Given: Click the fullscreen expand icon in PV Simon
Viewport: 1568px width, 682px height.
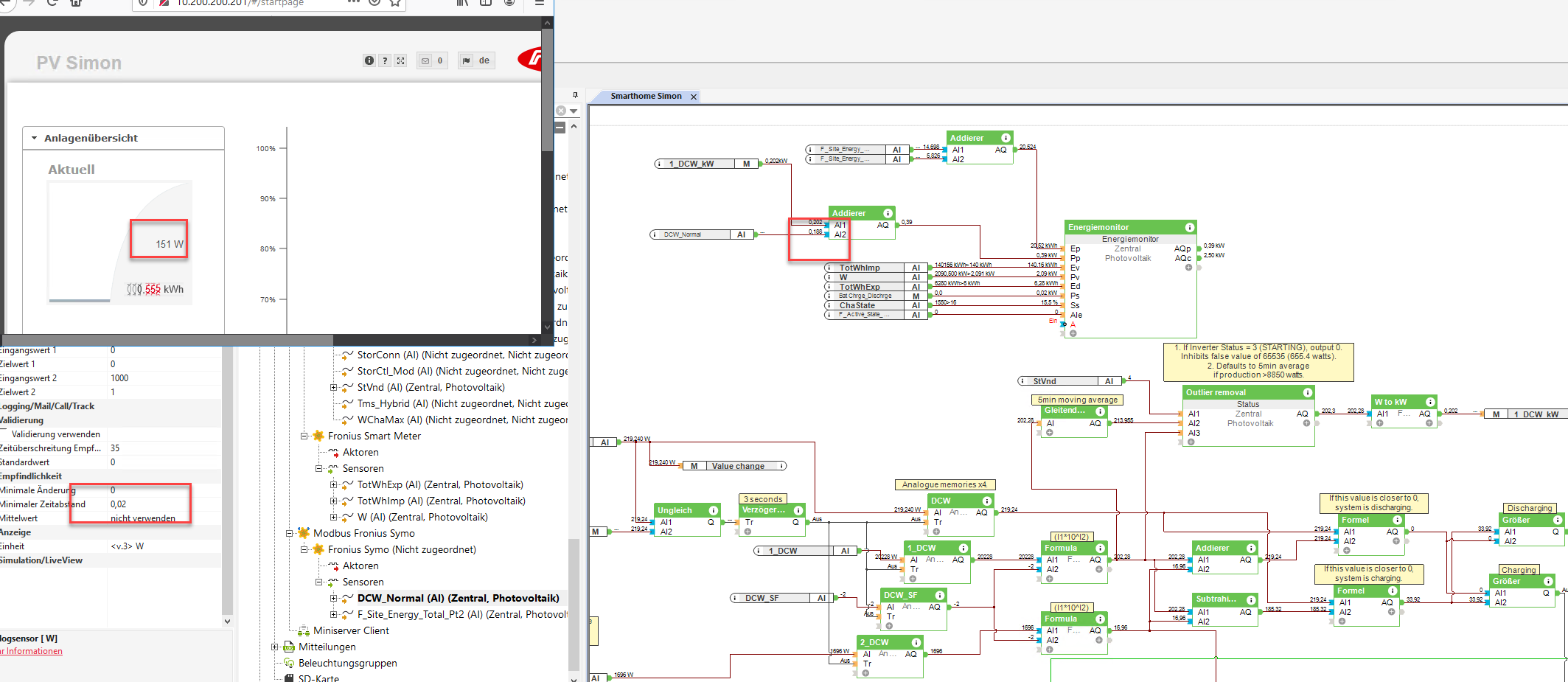Looking at the screenshot, I should 400,60.
